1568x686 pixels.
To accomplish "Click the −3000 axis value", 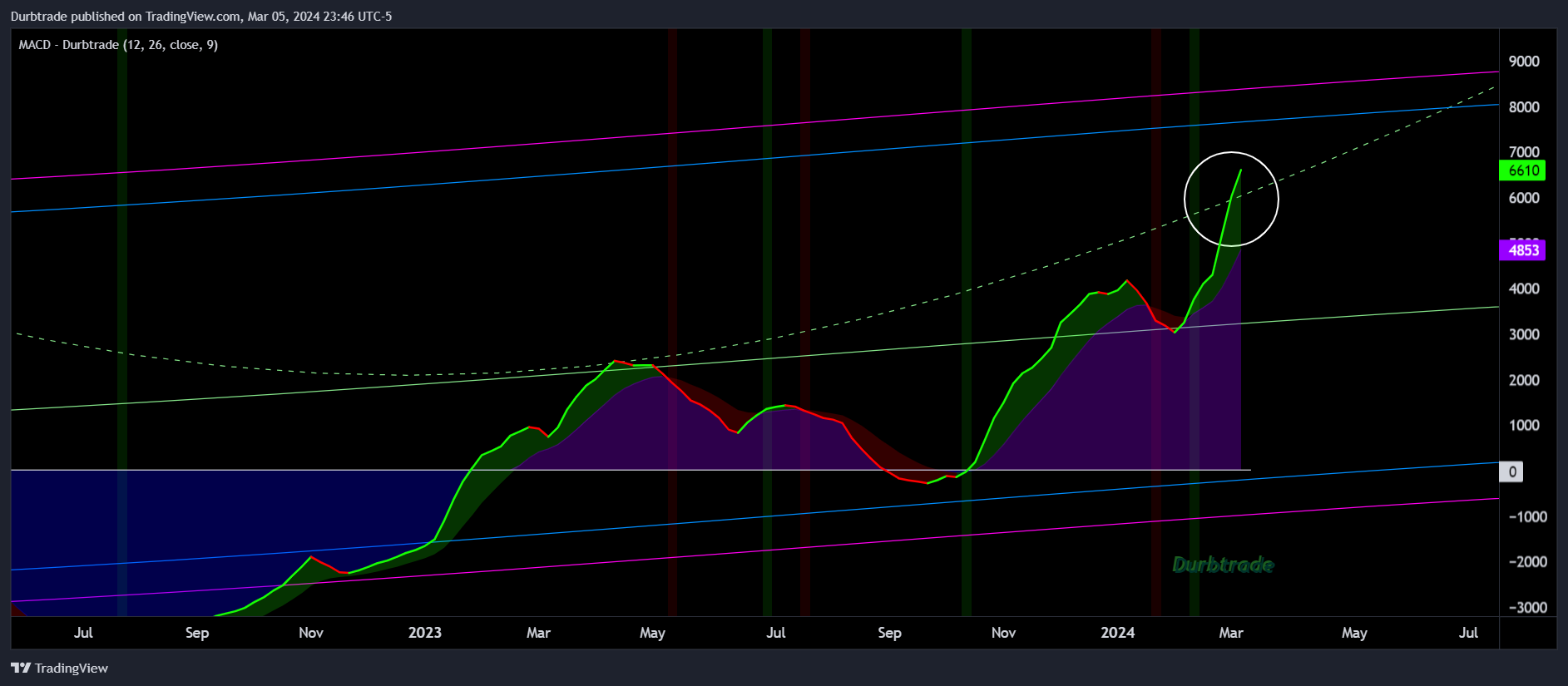I will pos(1527,608).
